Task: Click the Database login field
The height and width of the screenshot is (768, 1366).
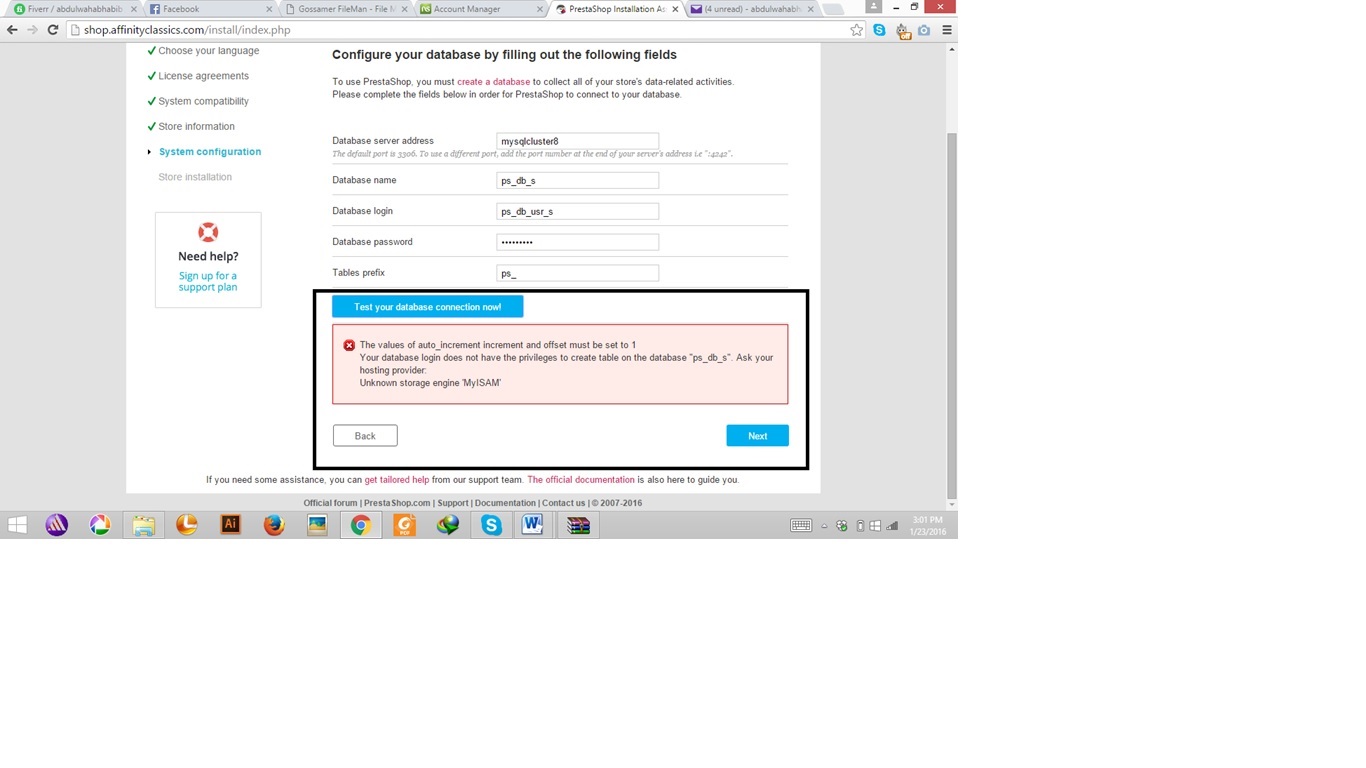Action: [578, 211]
